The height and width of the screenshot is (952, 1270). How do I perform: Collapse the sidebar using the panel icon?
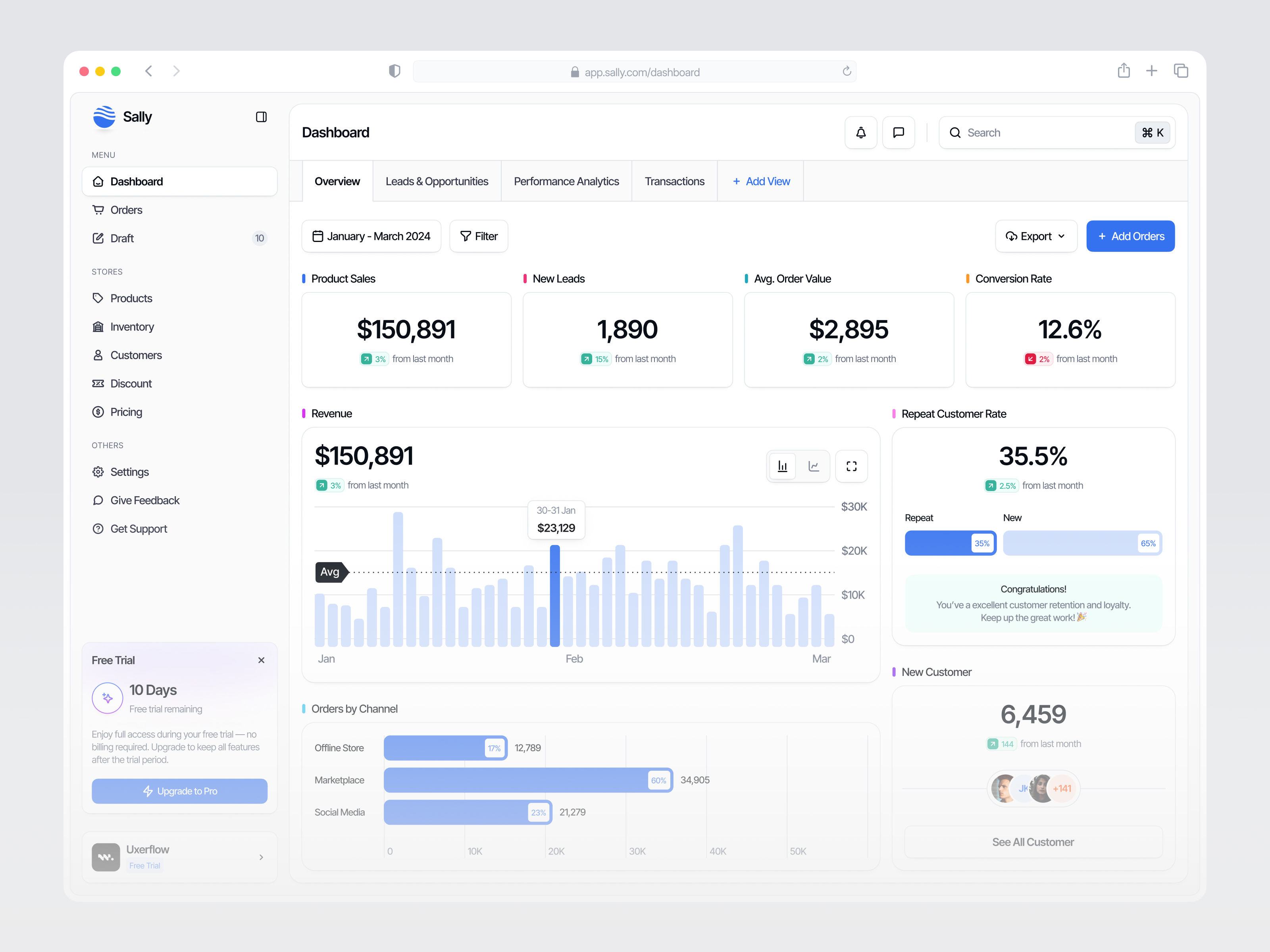261,117
